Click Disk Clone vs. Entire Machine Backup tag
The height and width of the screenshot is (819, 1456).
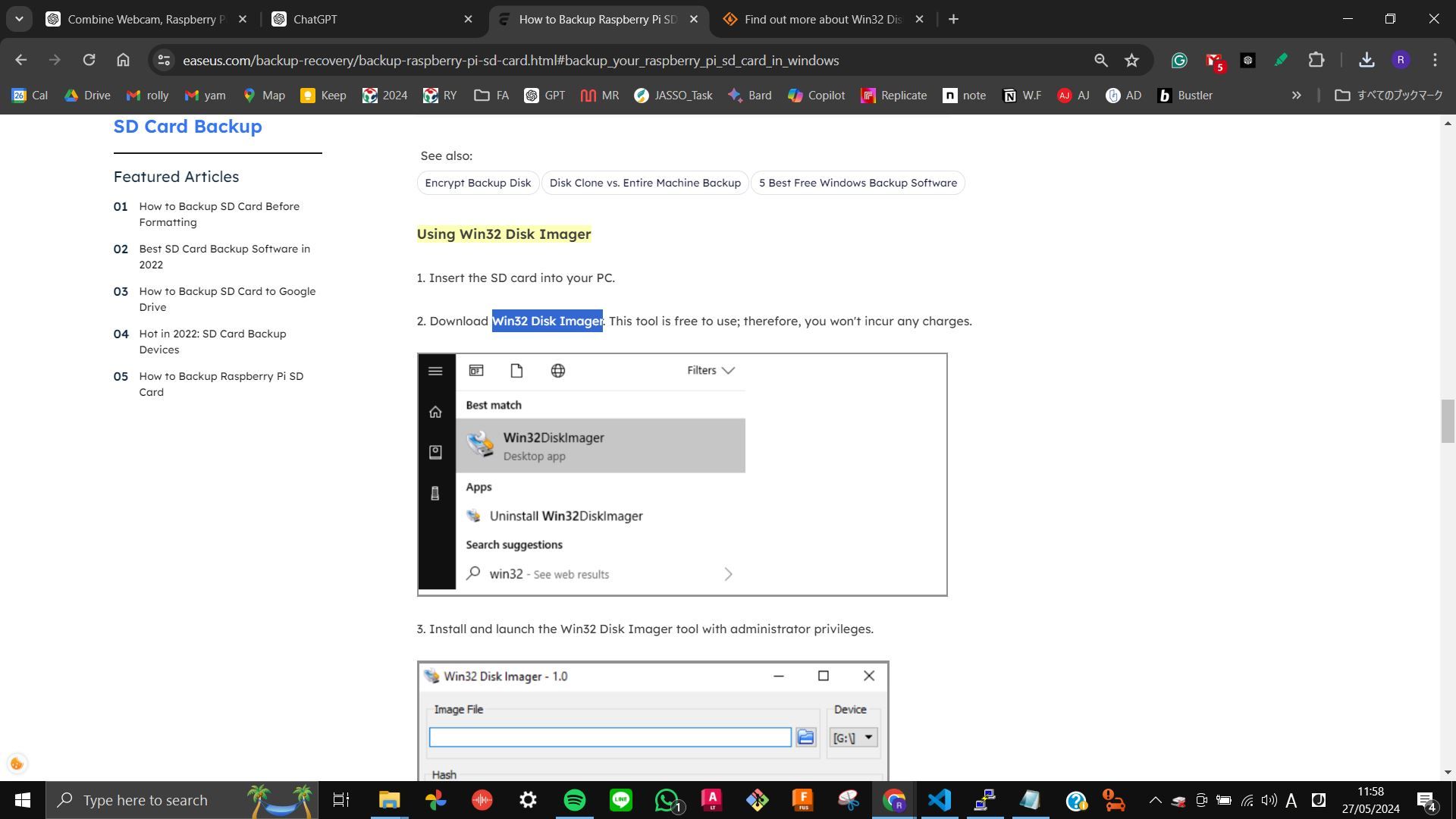(645, 183)
